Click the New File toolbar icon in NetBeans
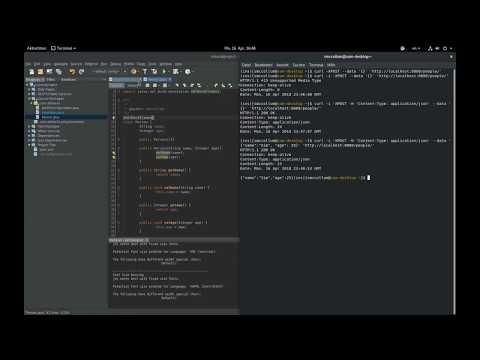The width and height of the screenshot is (480, 360). pyautogui.click(x=32, y=72)
